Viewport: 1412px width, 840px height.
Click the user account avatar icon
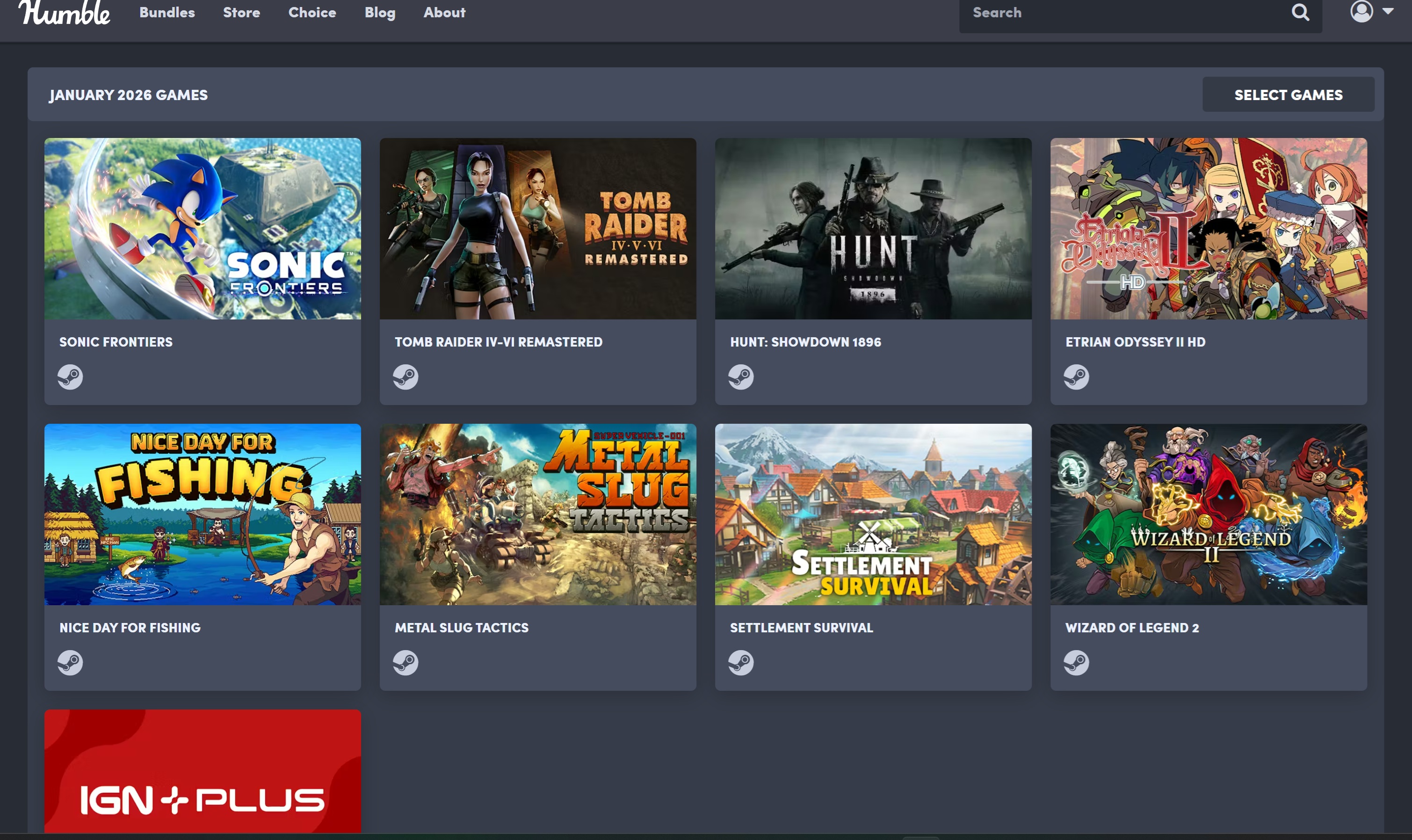(1361, 11)
